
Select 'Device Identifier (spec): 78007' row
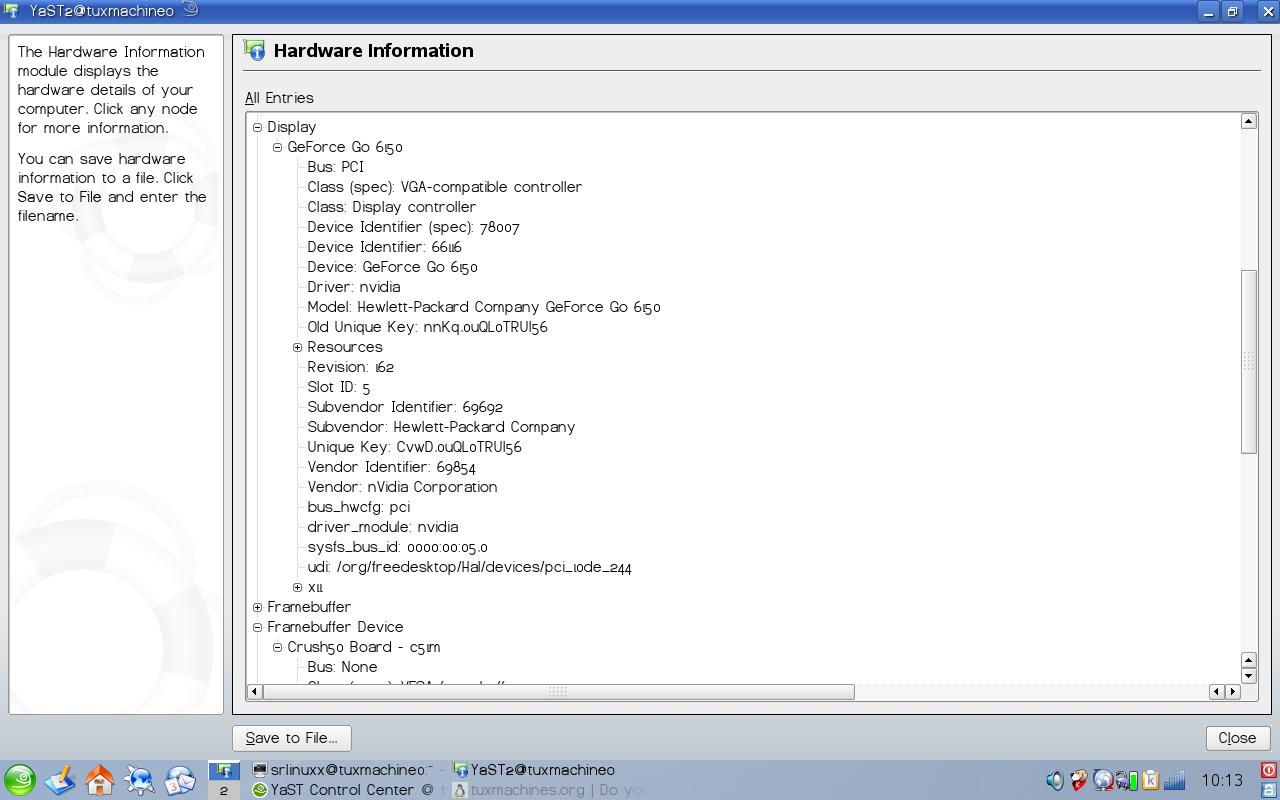[x=413, y=227]
